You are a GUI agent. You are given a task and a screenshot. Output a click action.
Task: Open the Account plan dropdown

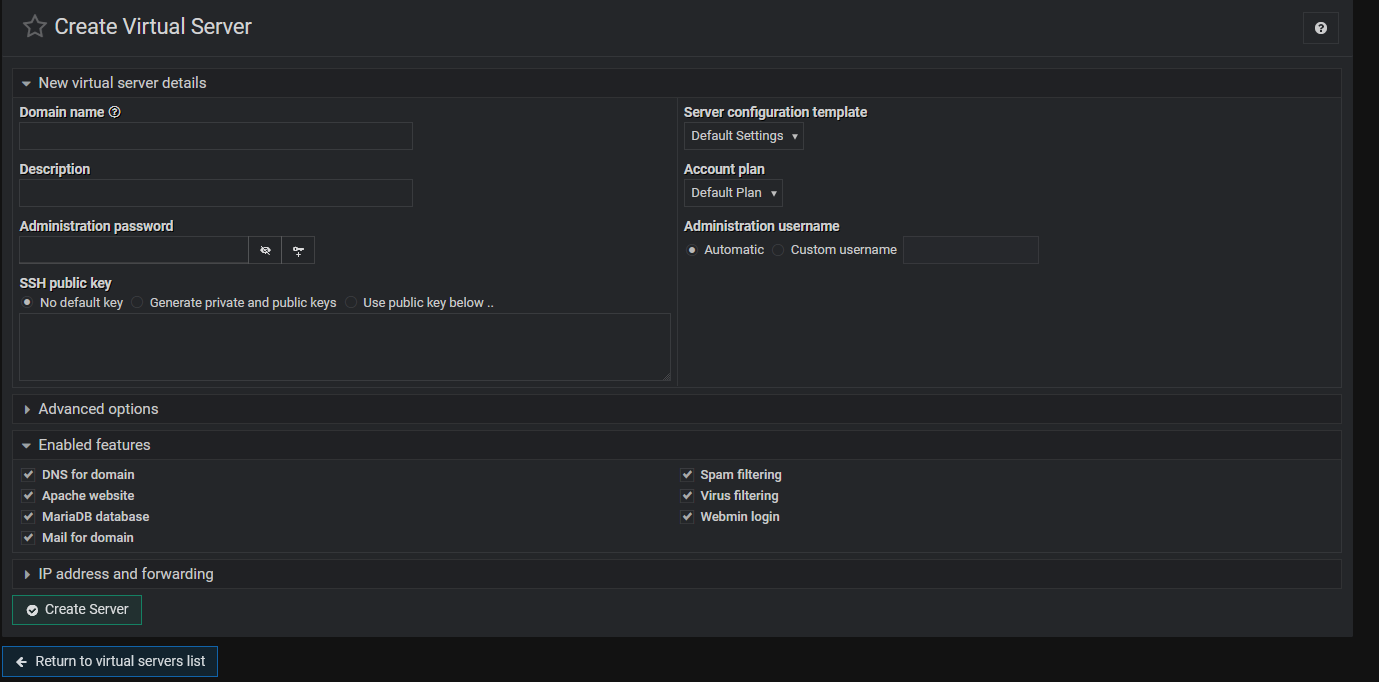733,193
